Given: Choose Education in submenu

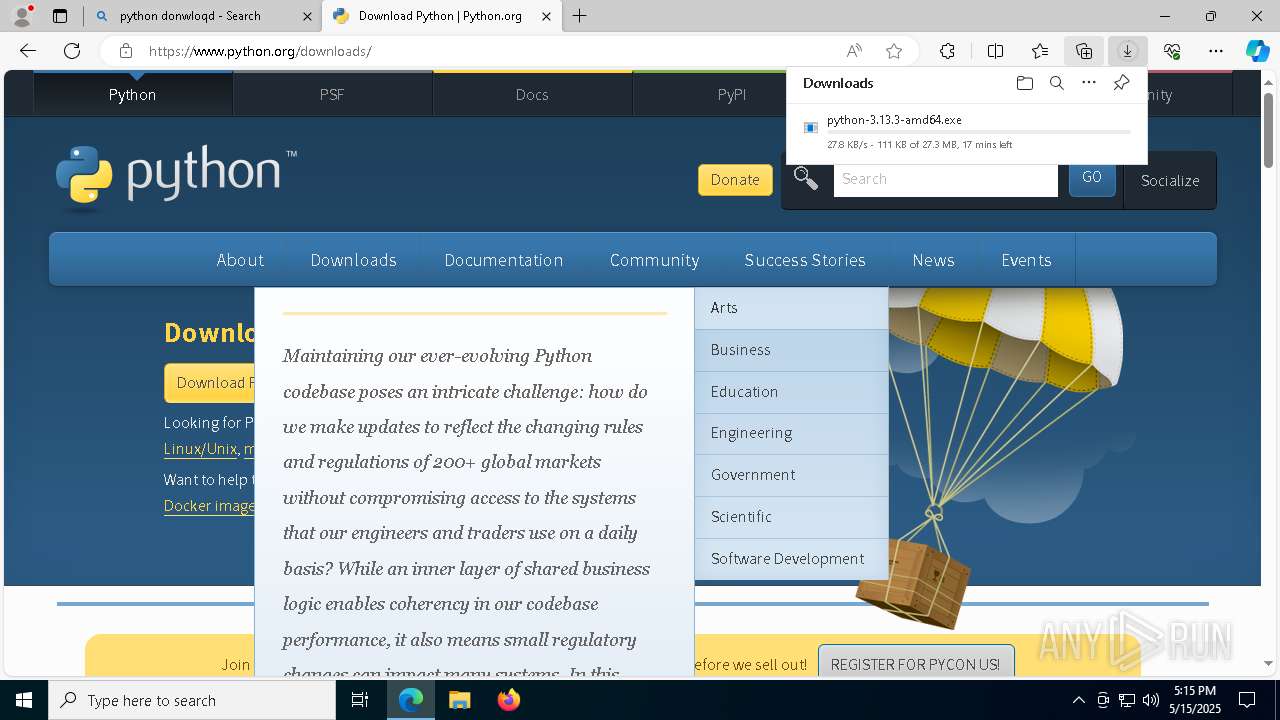Looking at the screenshot, I should (791, 392).
